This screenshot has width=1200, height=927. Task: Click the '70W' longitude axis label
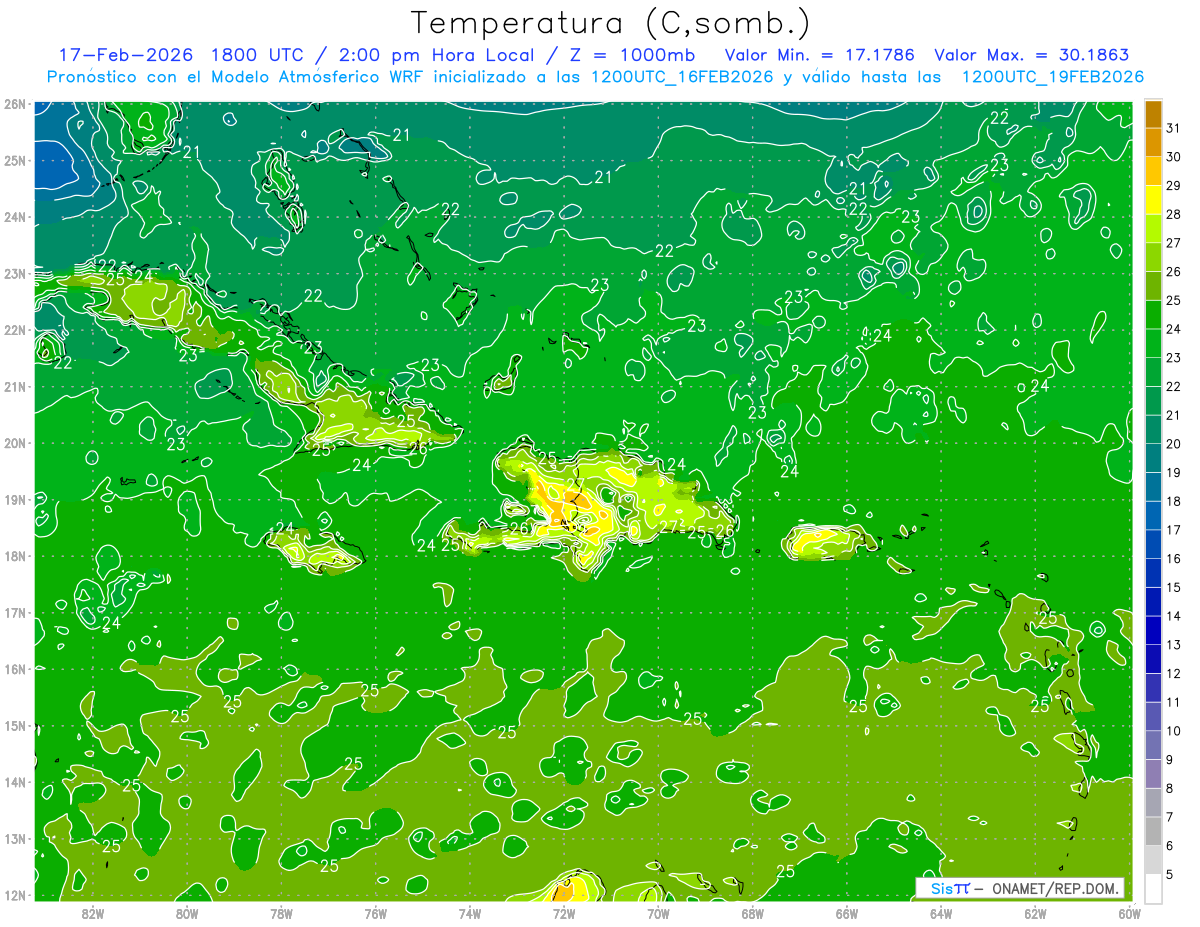(x=658, y=912)
